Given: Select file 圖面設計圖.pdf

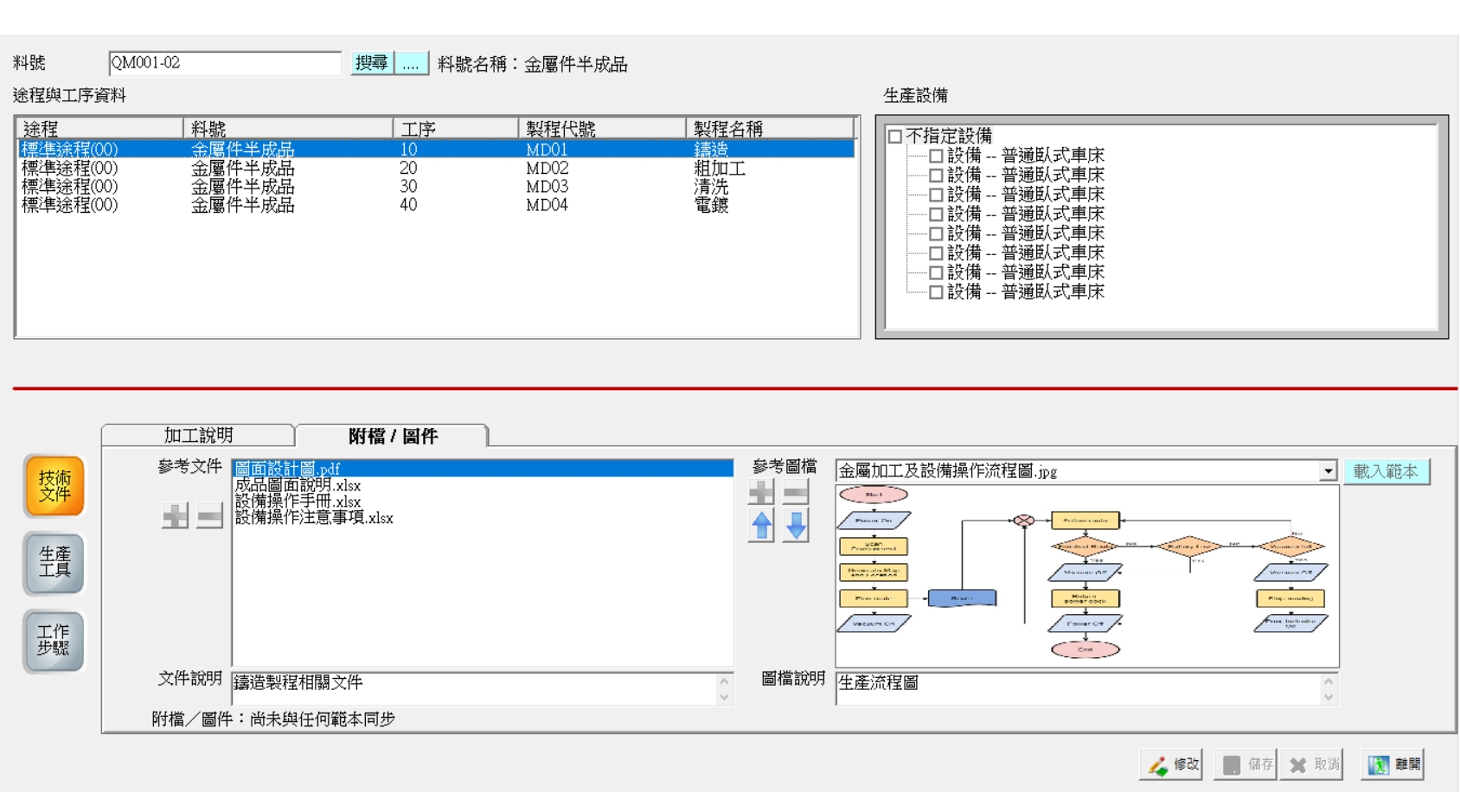Looking at the screenshot, I should tap(483, 469).
